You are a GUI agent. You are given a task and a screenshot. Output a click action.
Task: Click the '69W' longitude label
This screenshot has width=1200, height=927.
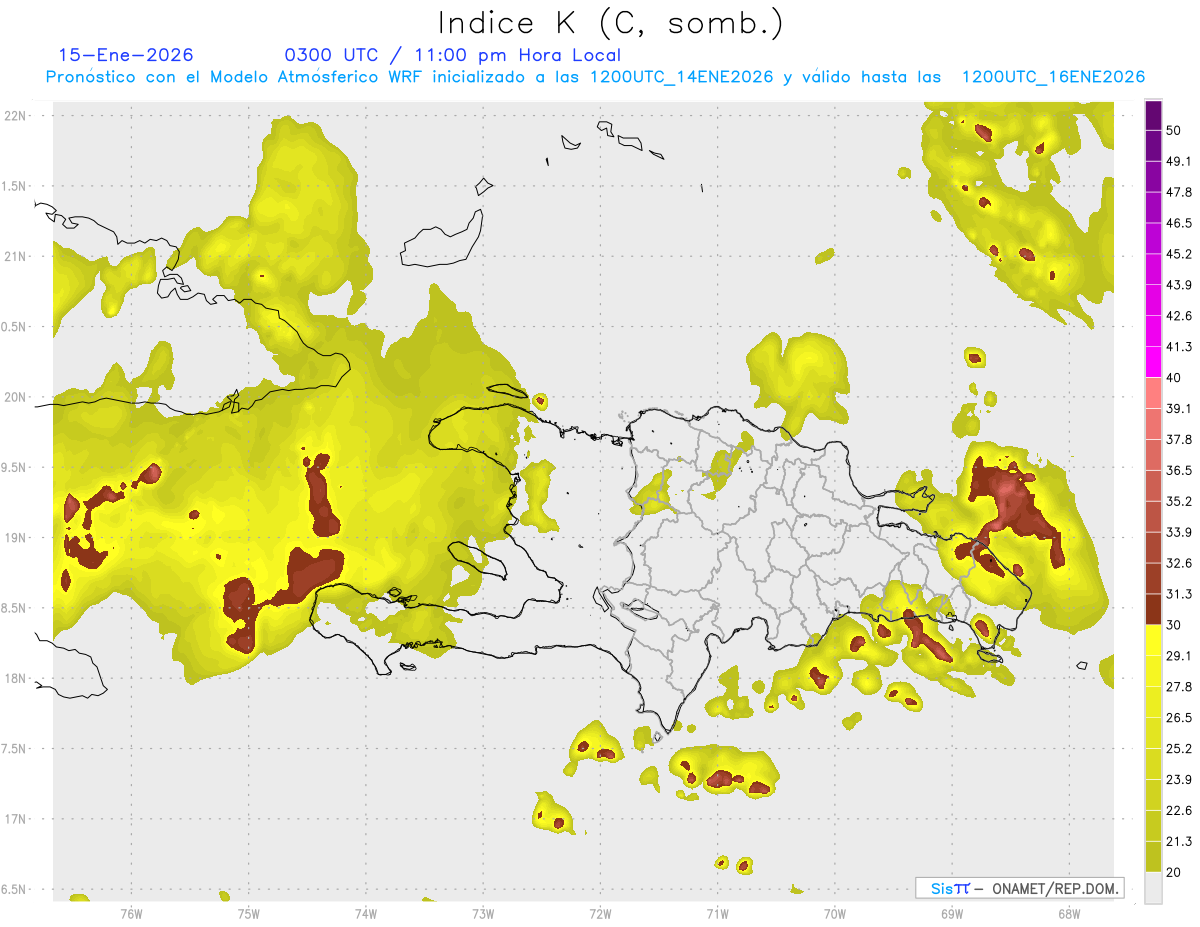point(952,913)
